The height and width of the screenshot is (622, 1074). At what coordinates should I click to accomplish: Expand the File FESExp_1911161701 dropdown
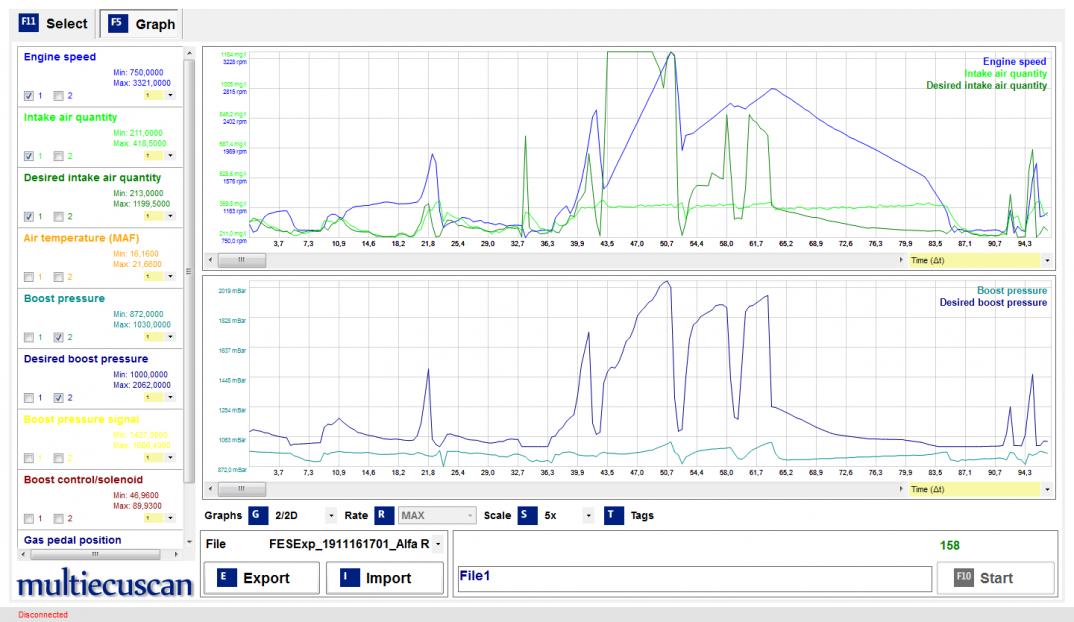click(437, 545)
